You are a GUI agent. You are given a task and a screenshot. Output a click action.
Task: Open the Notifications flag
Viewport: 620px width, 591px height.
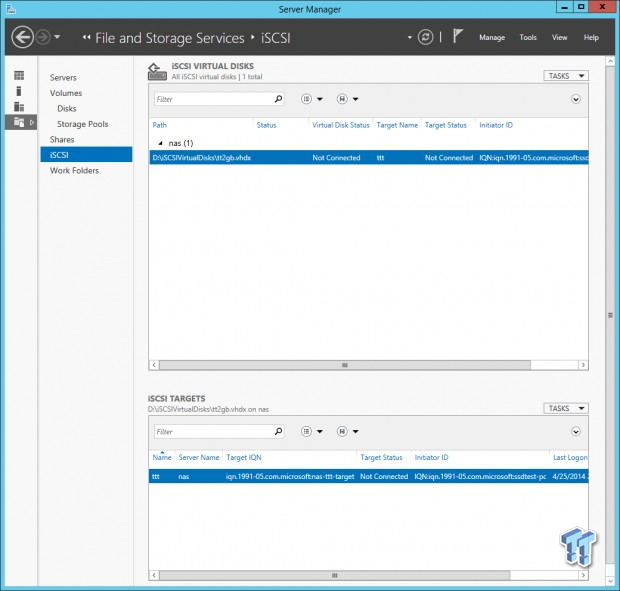[x=457, y=36]
